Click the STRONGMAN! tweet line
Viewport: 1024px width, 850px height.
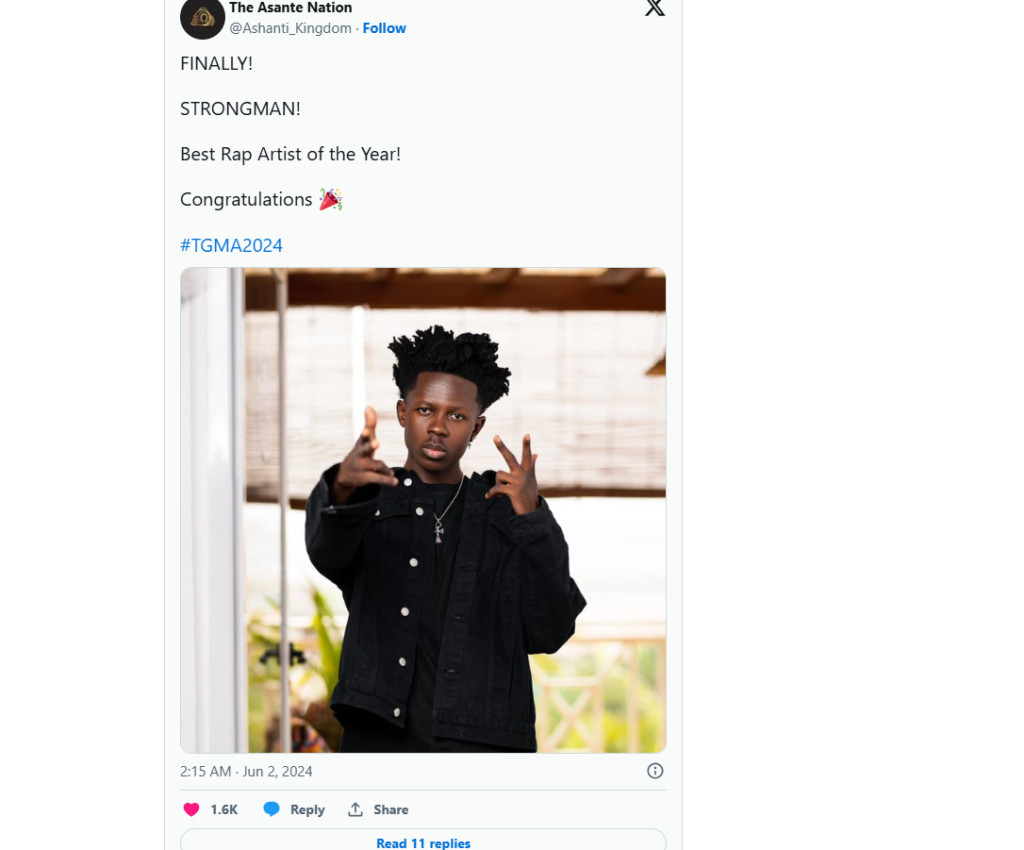tap(240, 108)
